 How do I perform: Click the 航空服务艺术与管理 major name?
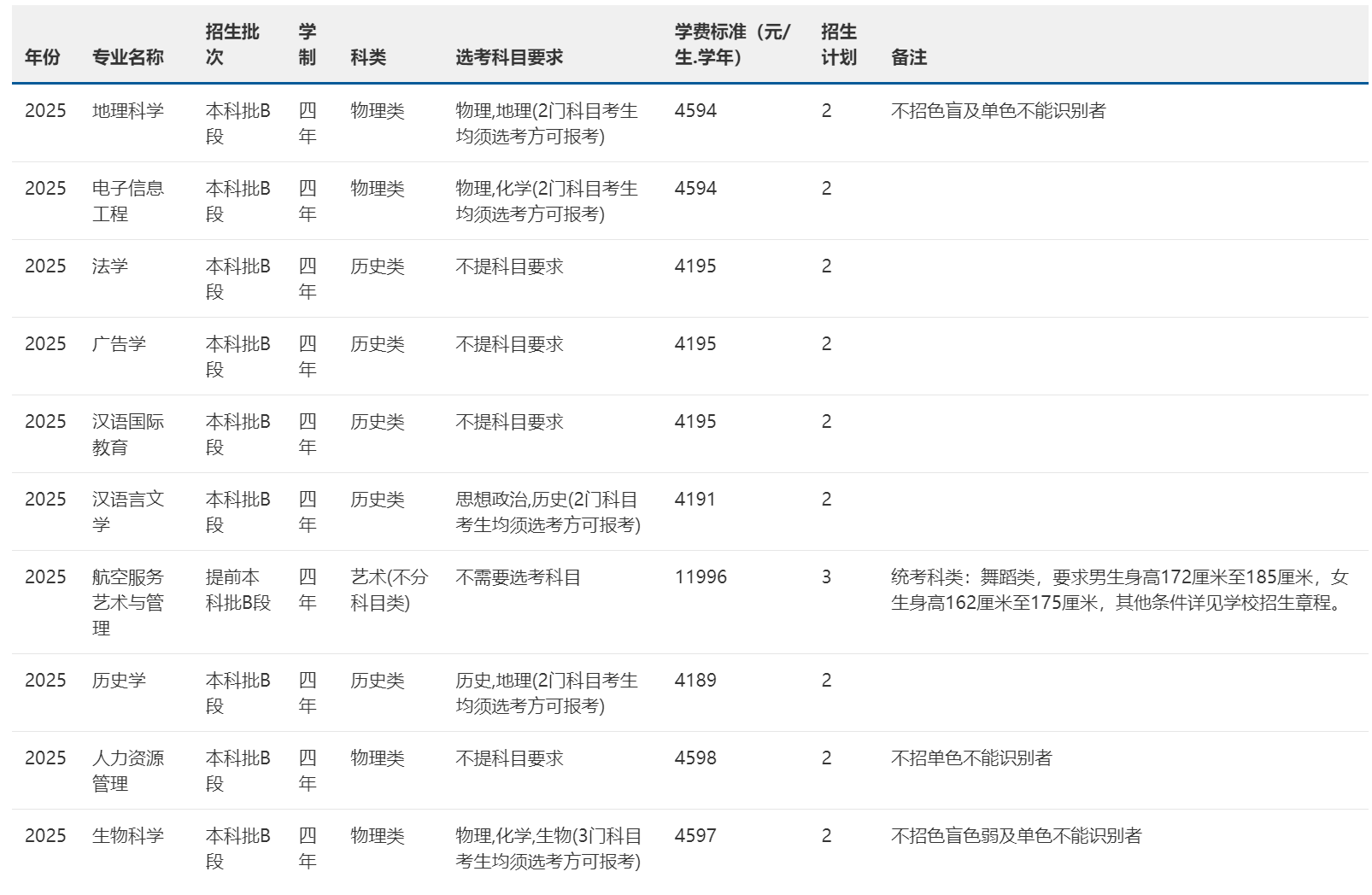click(x=127, y=603)
